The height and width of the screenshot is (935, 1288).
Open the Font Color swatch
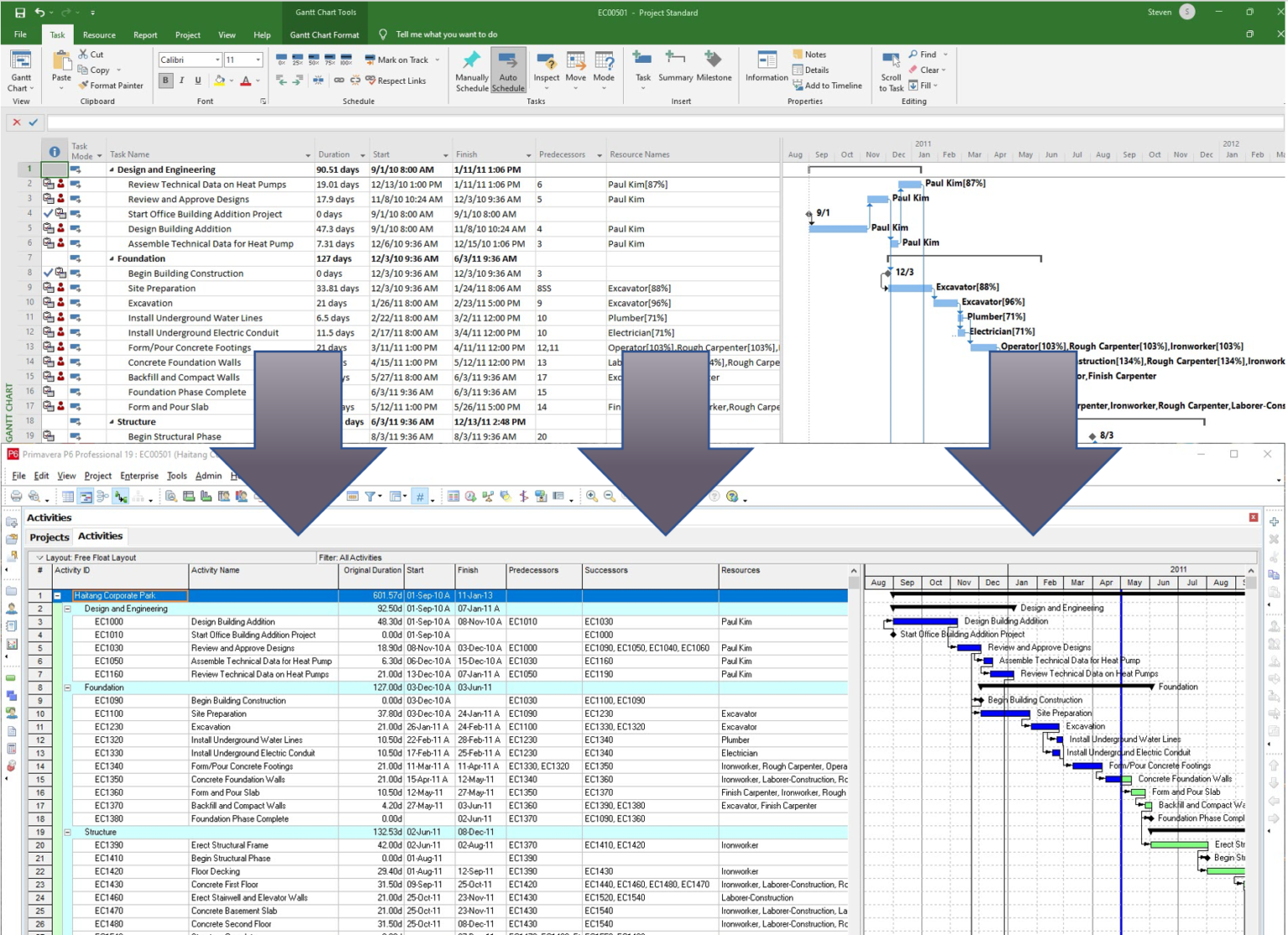pyautogui.click(x=247, y=81)
